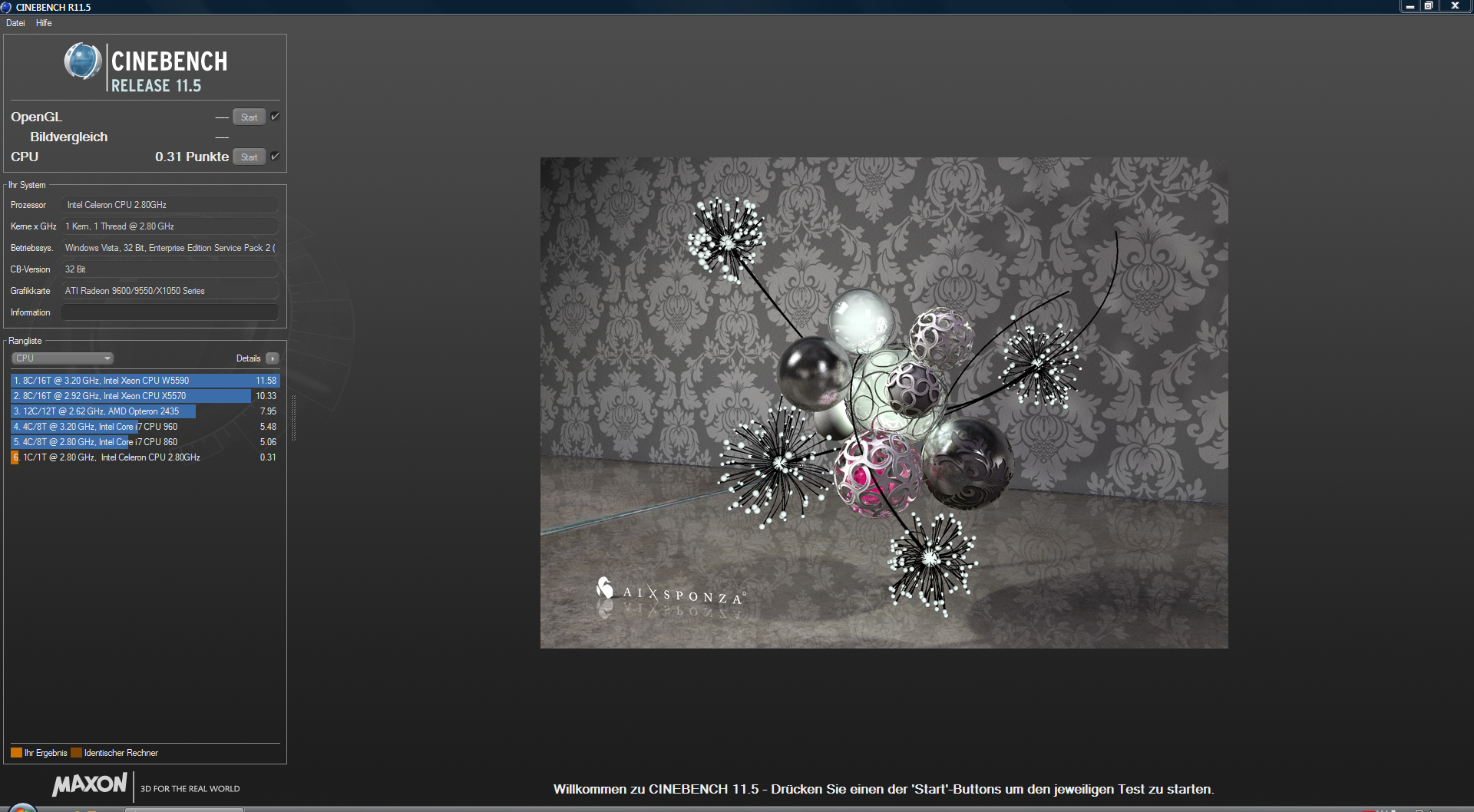Start the OpenGL benchmark
The width and height of the screenshot is (1474, 812).
tap(249, 117)
